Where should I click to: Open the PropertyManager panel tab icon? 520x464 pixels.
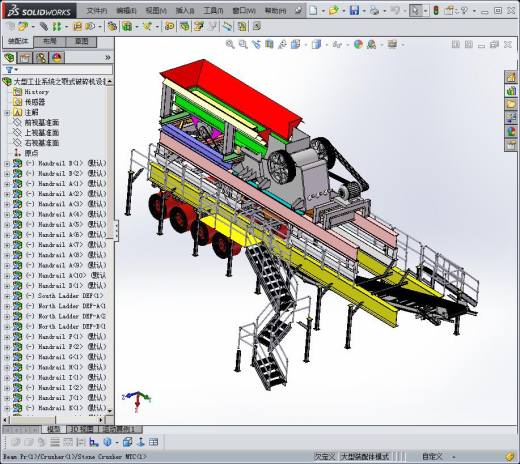25,58
